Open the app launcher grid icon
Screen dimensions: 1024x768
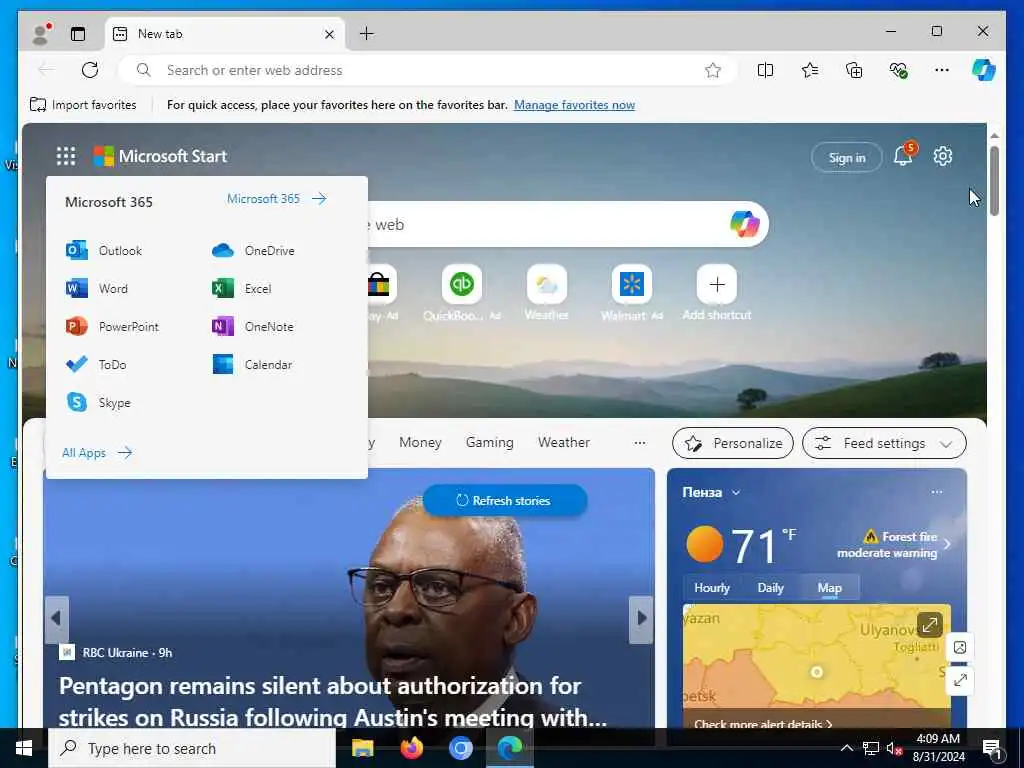[66, 156]
